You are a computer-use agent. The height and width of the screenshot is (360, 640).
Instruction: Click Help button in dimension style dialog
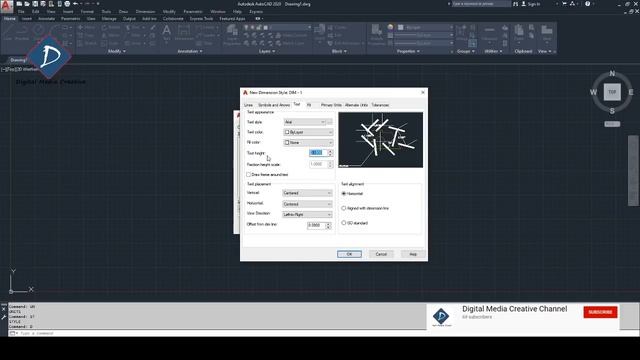click(x=413, y=254)
